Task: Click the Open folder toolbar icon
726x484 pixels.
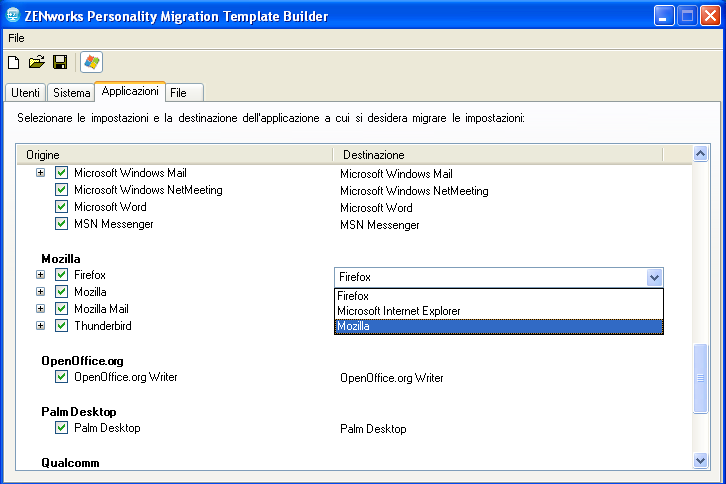Action: 37,62
